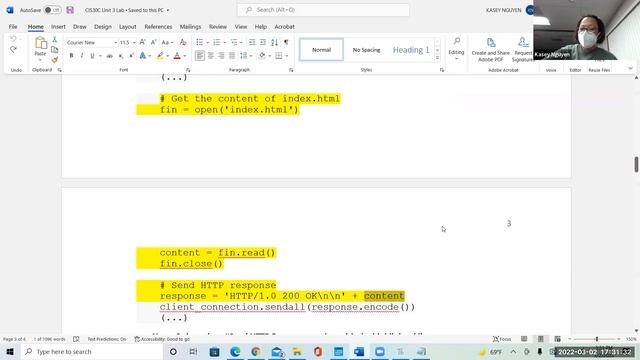Click Accessibility: Good to go status
Viewport: 640px width, 360px height.
(162, 339)
